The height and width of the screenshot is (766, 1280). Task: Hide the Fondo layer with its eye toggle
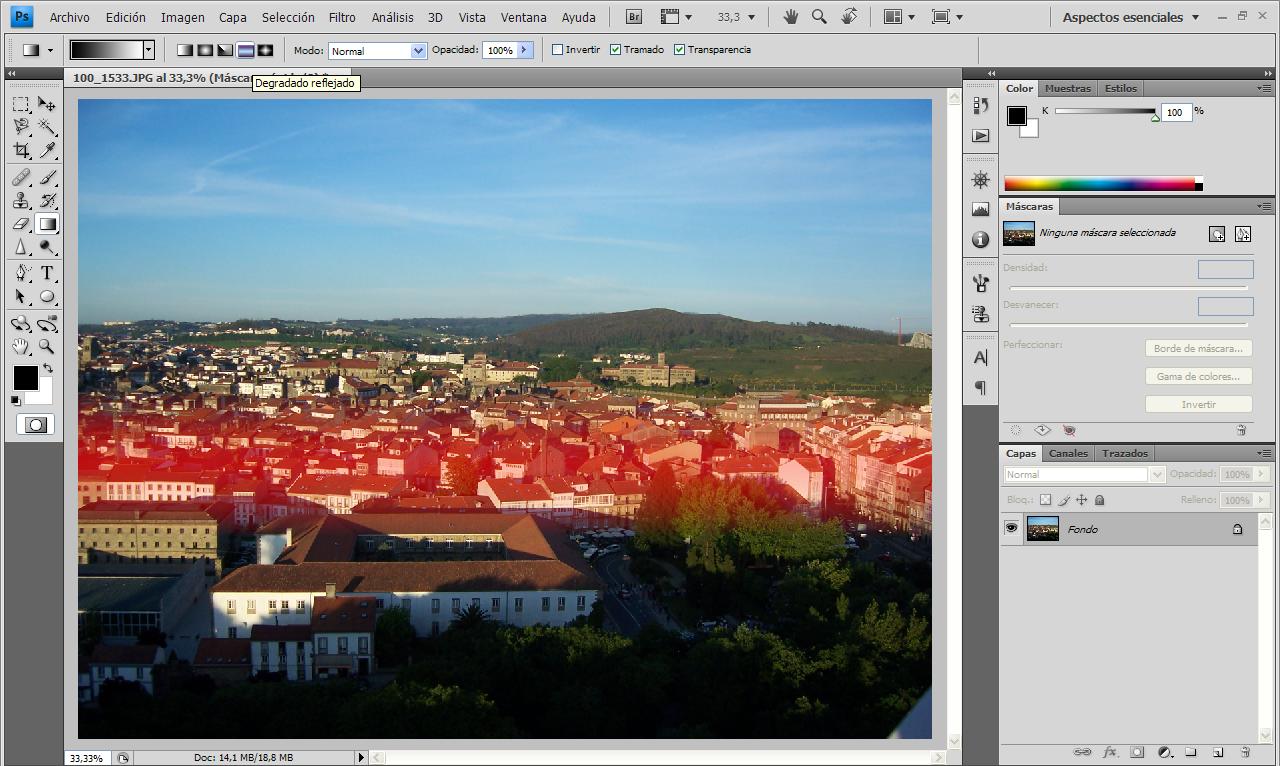pyautogui.click(x=1012, y=528)
